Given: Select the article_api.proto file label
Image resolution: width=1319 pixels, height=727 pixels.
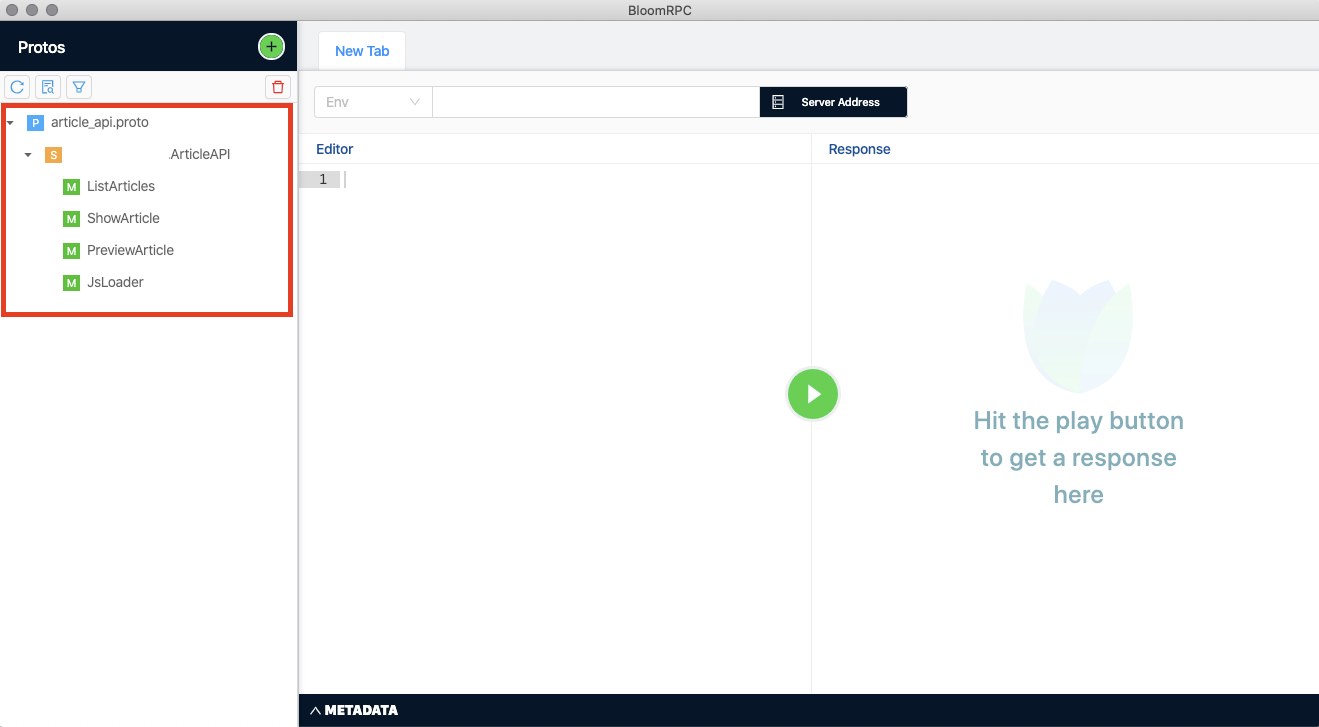Looking at the screenshot, I should pos(100,122).
